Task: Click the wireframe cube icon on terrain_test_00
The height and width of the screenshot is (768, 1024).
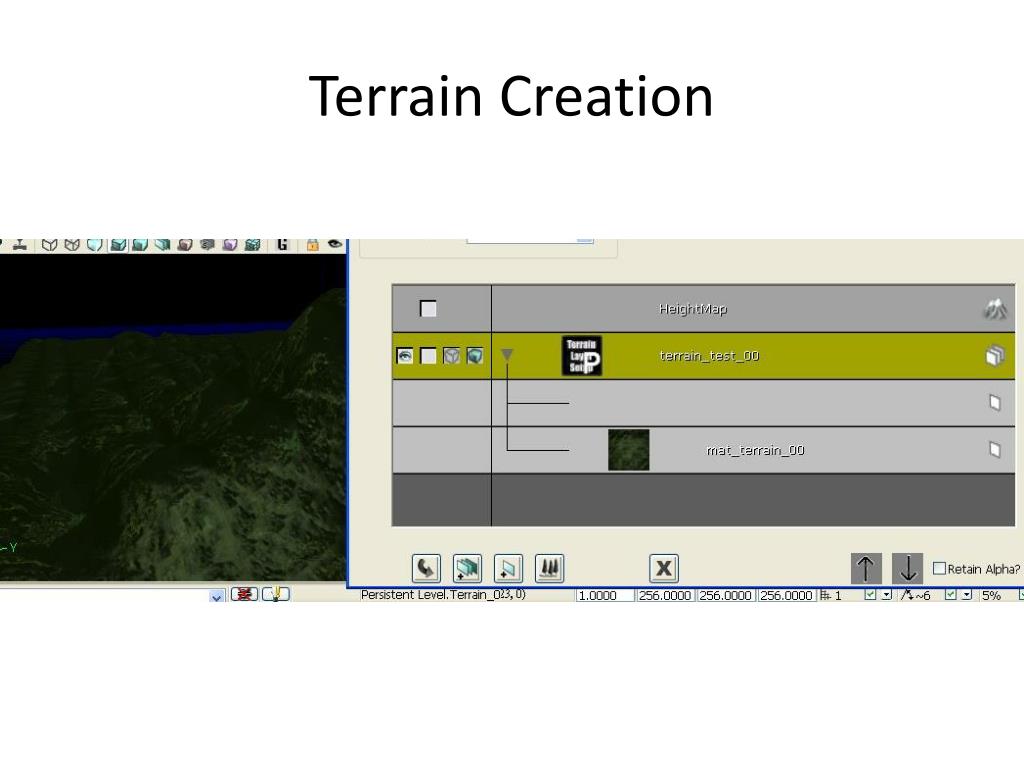Action: (x=451, y=356)
